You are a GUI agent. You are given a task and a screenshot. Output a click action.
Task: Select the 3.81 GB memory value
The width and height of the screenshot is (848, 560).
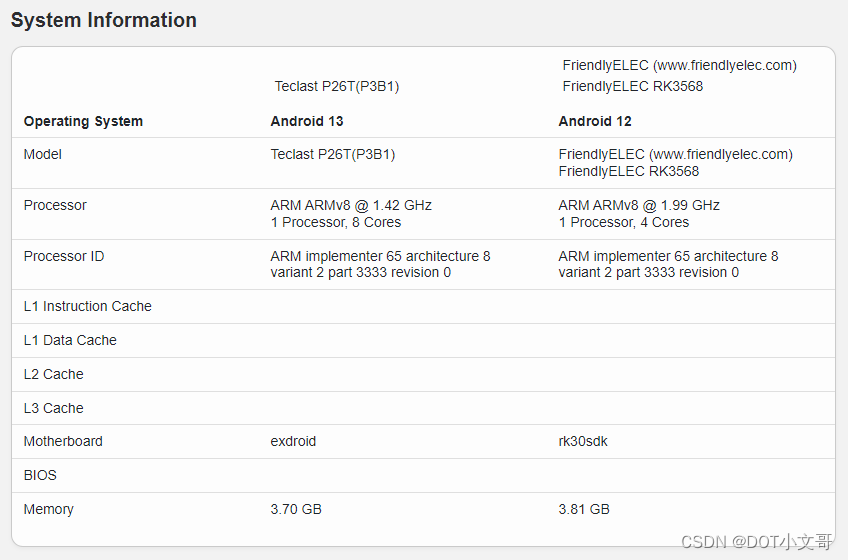[x=584, y=509]
